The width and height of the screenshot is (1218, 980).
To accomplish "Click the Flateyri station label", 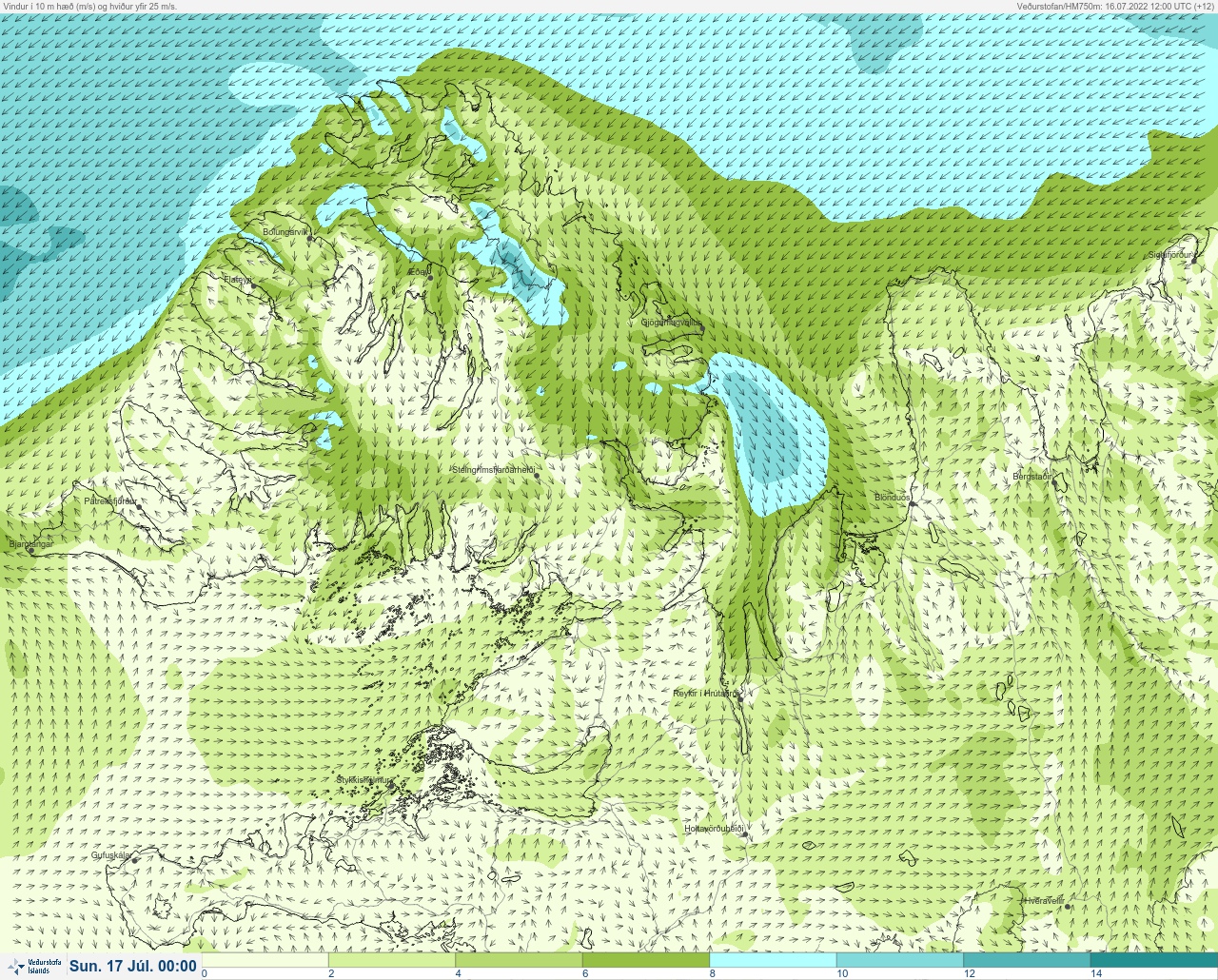I will coord(236,280).
